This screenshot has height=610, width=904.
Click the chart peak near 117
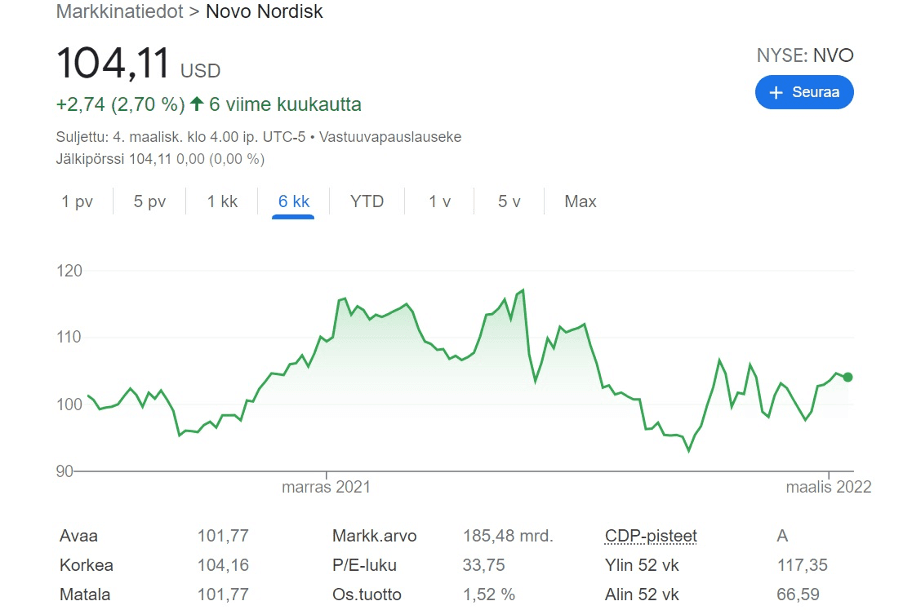[523, 291]
